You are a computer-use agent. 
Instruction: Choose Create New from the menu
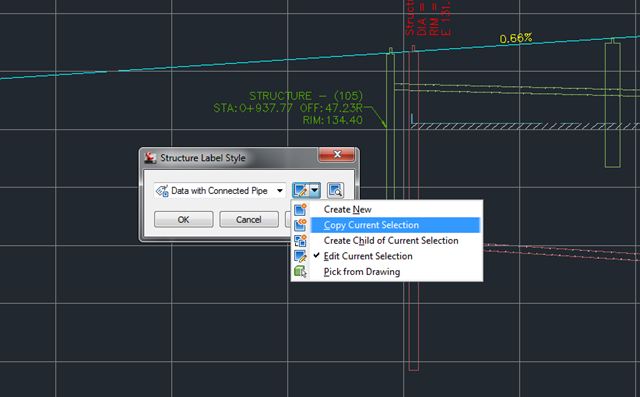pos(387,209)
